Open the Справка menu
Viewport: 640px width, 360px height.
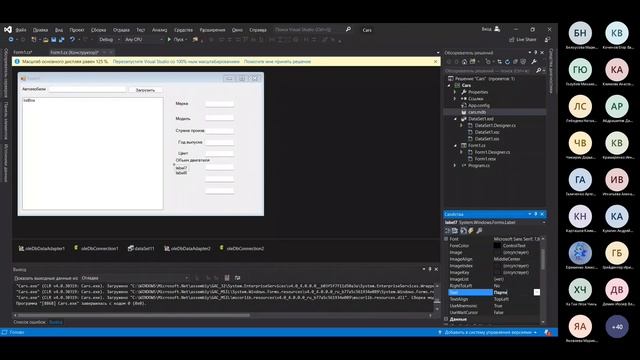pos(258,30)
